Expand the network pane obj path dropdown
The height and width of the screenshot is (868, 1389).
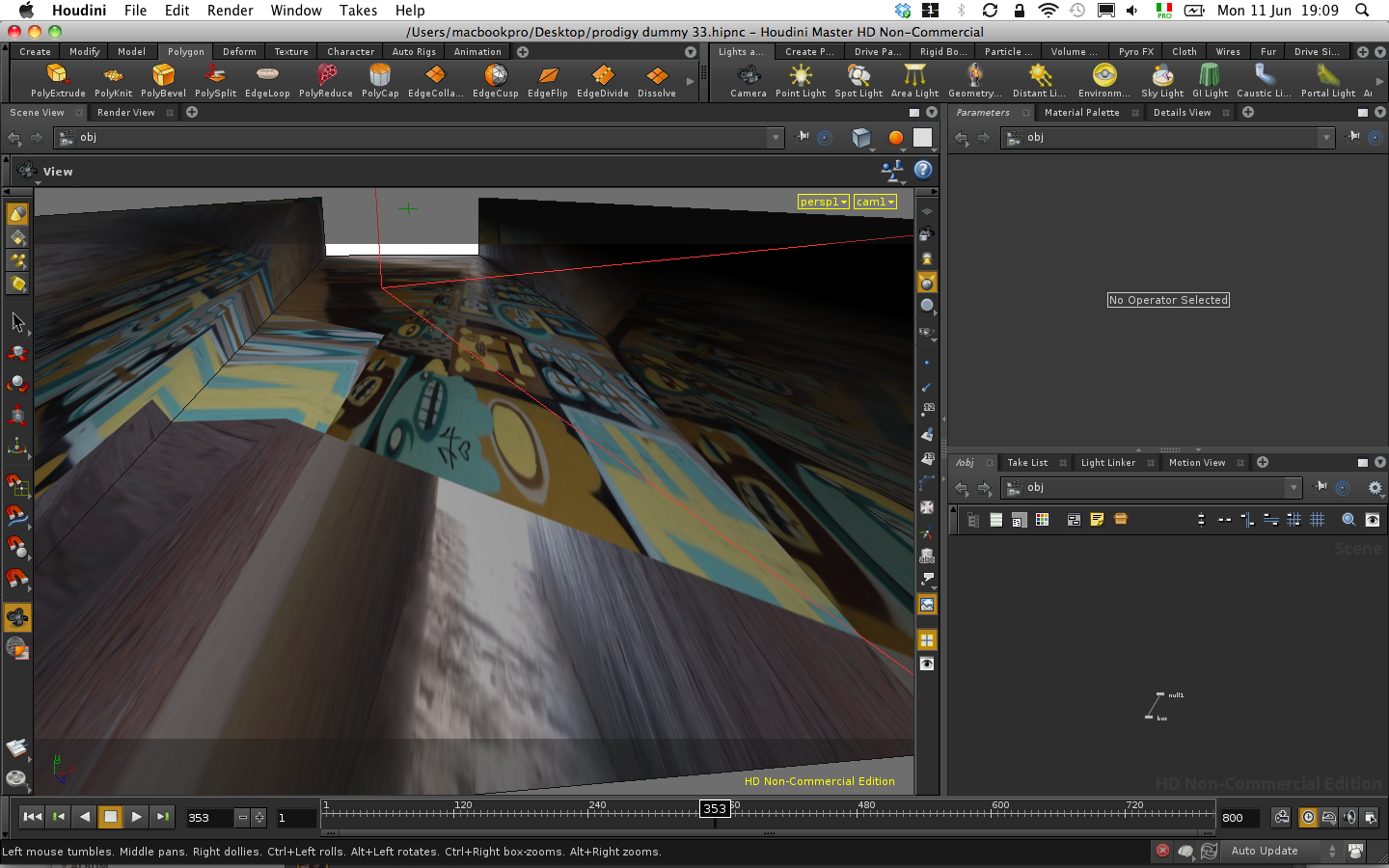click(1294, 487)
